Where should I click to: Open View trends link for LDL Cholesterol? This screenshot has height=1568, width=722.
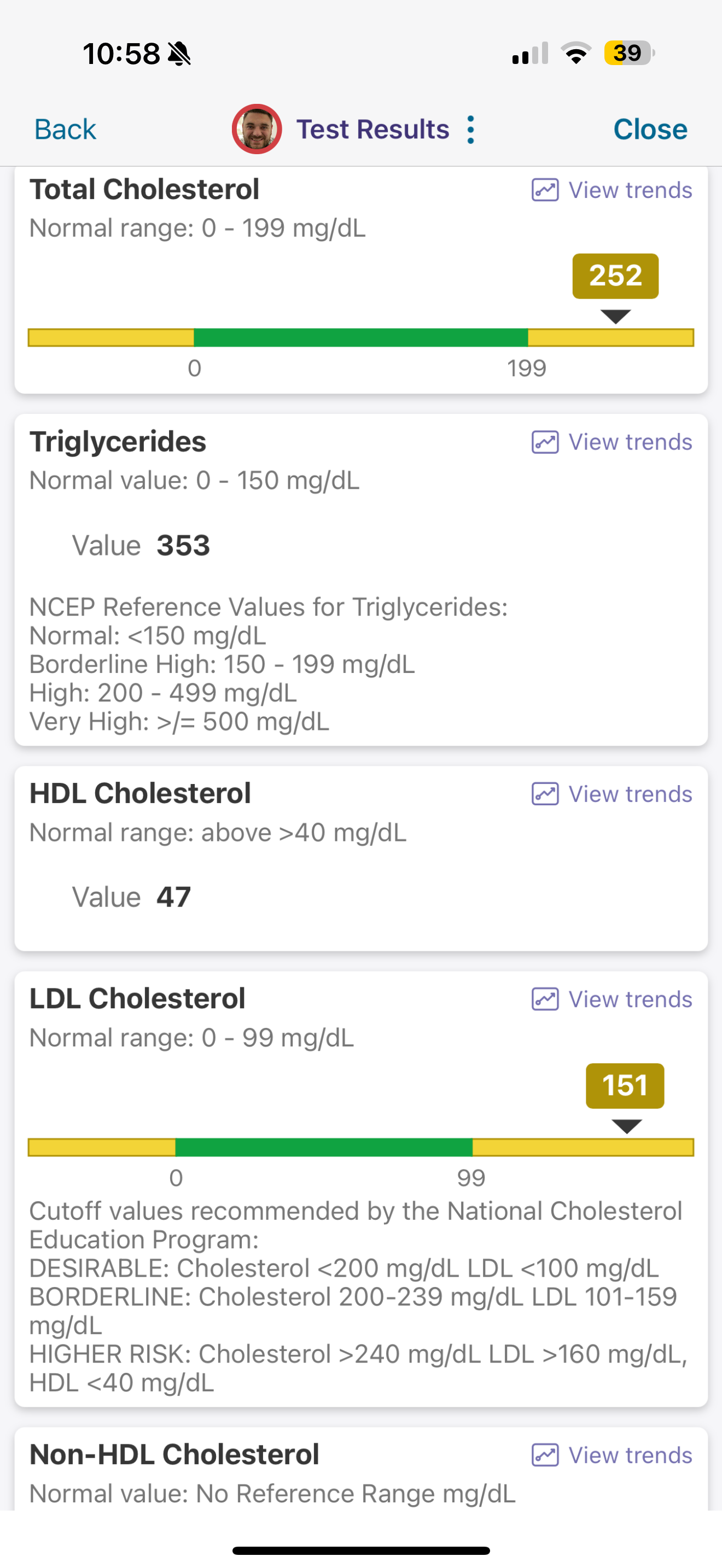point(630,999)
